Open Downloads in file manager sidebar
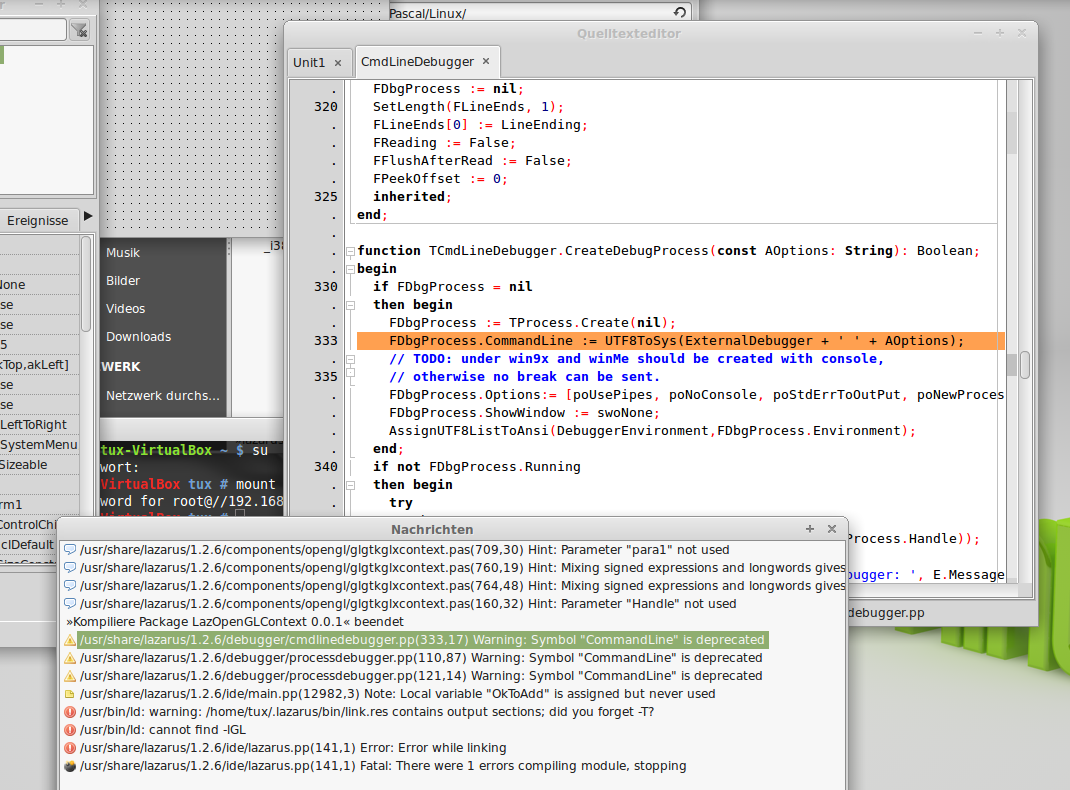 click(x=139, y=337)
